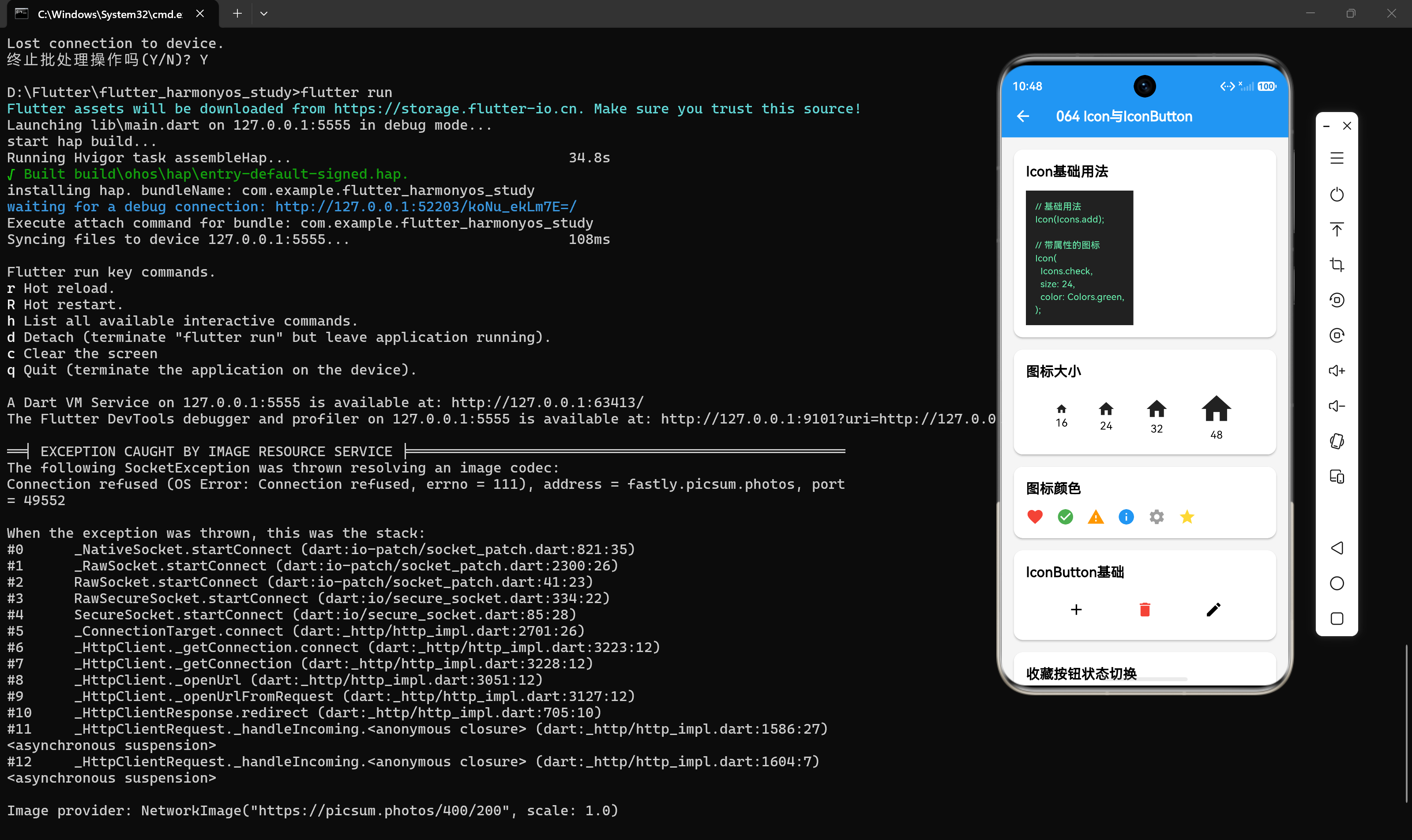The image size is (1412, 840).
Task: Decrease emulator volume with the speaker minus icon
Action: [1337, 406]
